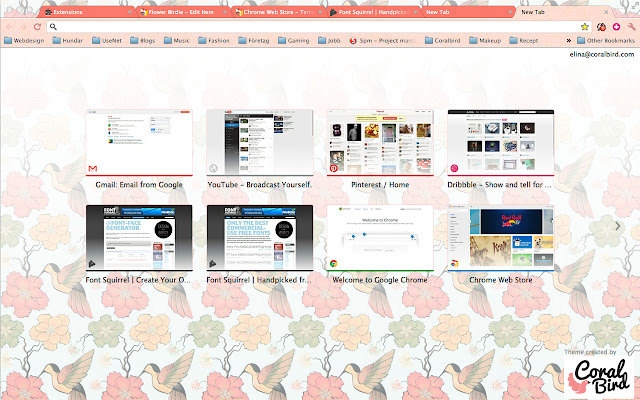Click the elina@coralbird.com account text
The width and height of the screenshot is (640, 400).
click(602, 54)
